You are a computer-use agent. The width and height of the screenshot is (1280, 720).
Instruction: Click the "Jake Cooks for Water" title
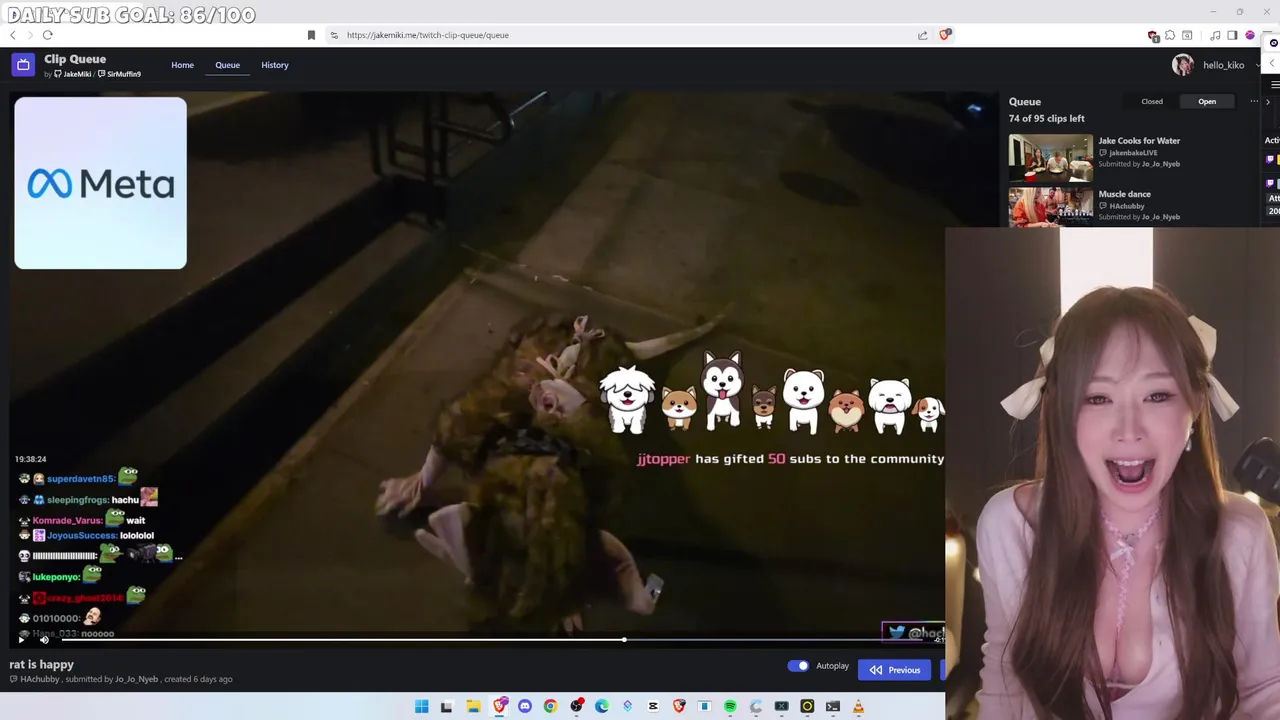pyautogui.click(x=1139, y=141)
